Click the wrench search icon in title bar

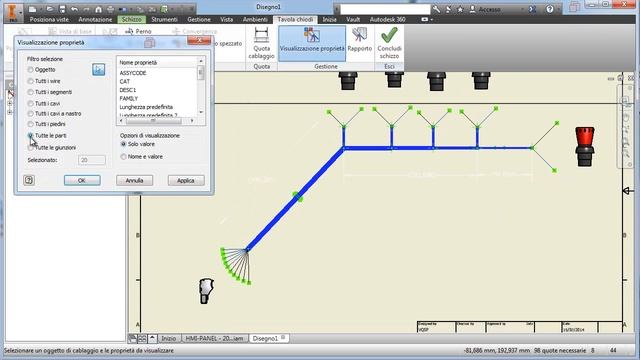click(436, 9)
